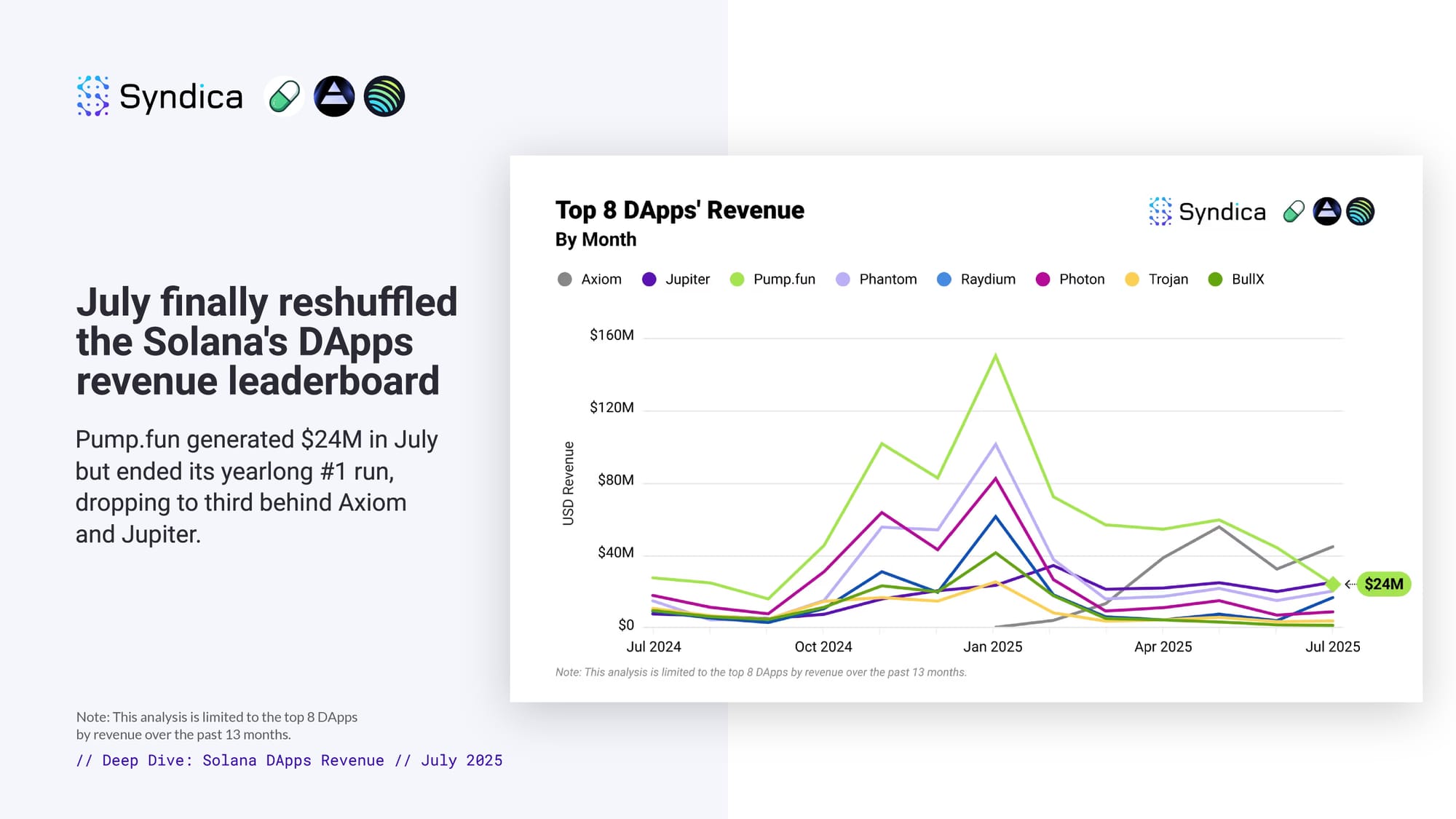Click the USD Revenue axis title
This screenshot has height=819, width=1456.
tap(569, 483)
